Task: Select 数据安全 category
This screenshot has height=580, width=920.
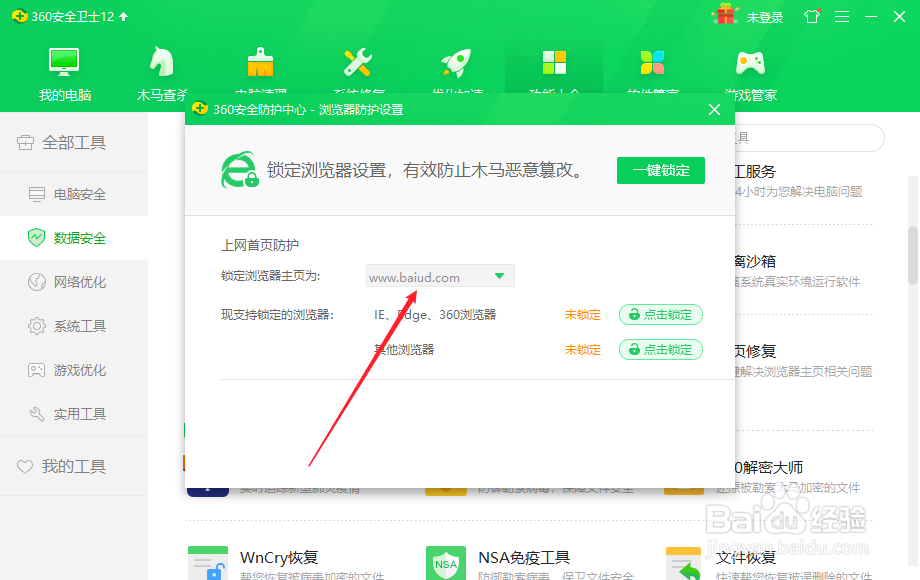Action: (74, 238)
